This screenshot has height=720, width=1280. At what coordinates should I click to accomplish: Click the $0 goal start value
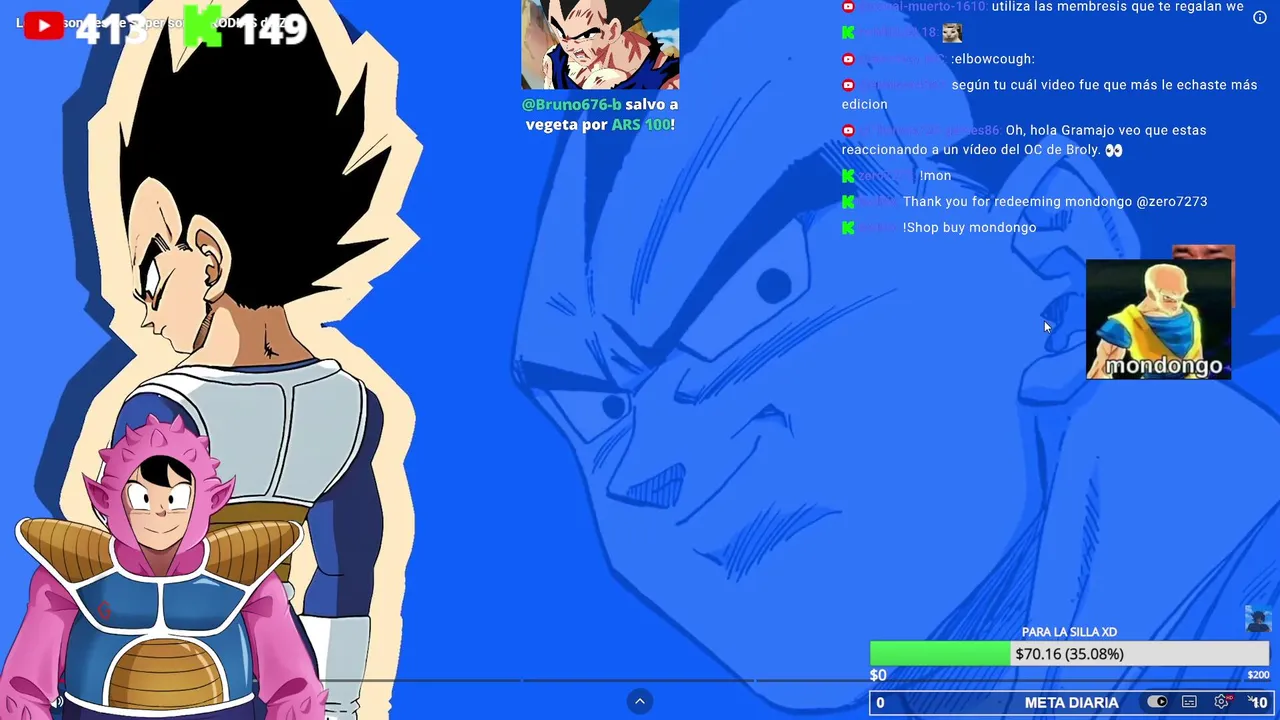click(x=878, y=675)
